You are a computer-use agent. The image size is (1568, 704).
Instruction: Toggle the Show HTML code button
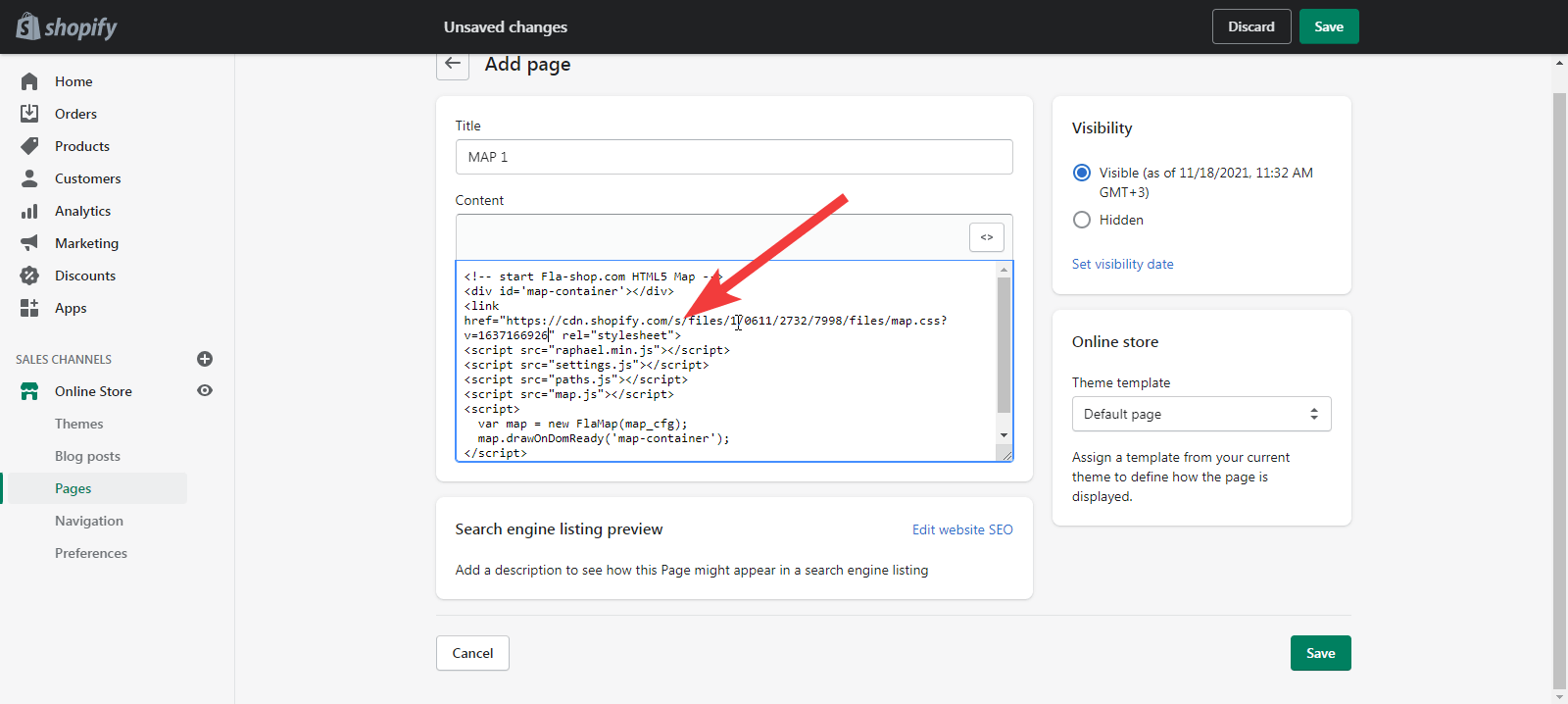[986, 237]
